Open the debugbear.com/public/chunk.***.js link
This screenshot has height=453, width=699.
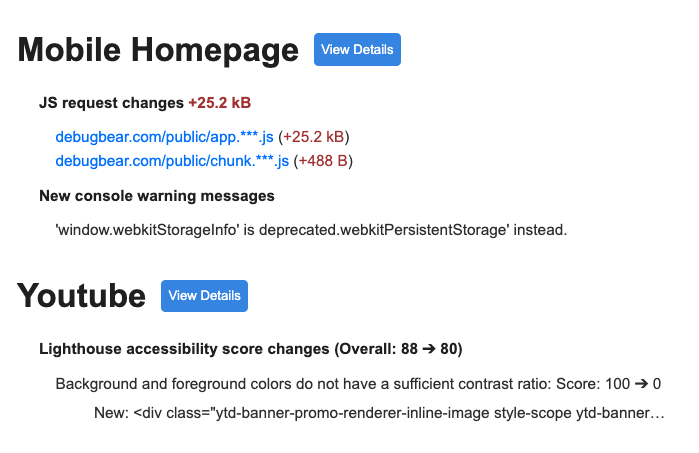172,161
